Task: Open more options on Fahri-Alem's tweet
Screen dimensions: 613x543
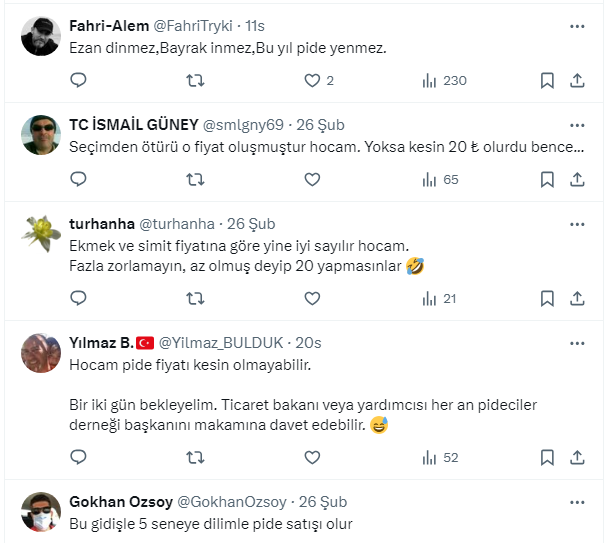Action: (x=577, y=27)
